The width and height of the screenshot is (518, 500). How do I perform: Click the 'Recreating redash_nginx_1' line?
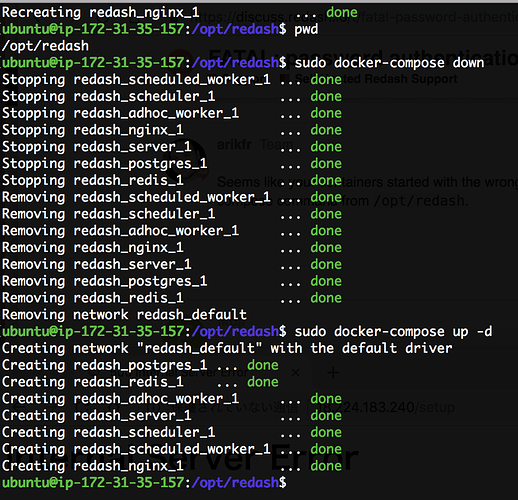[x=180, y=12]
